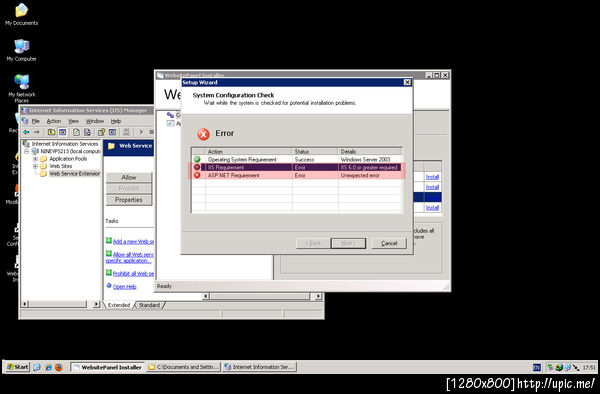Open File menu in IIS Manager
Viewport: 600px width, 394px height.
pyautogui.click(x=36, y=121)
